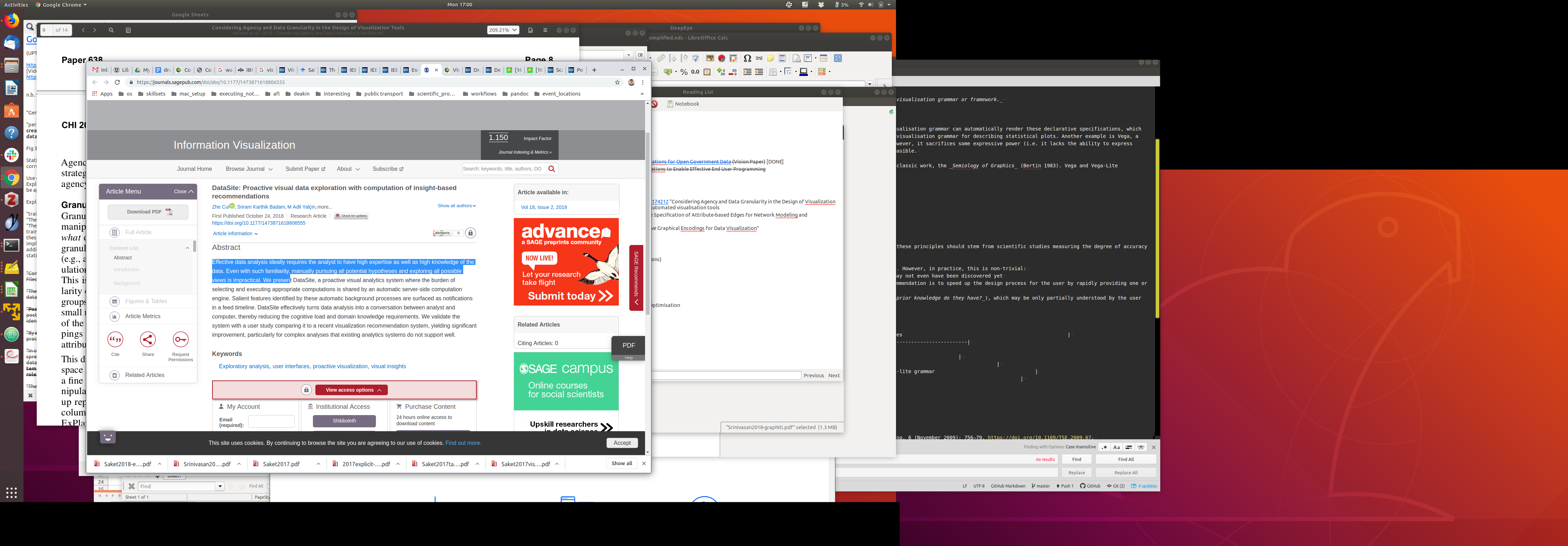Image resolution: width=1568 pixels, height=546 pixels.
Task: Open the Article Metrics menu entry
Action: click(x=142, y=316)
